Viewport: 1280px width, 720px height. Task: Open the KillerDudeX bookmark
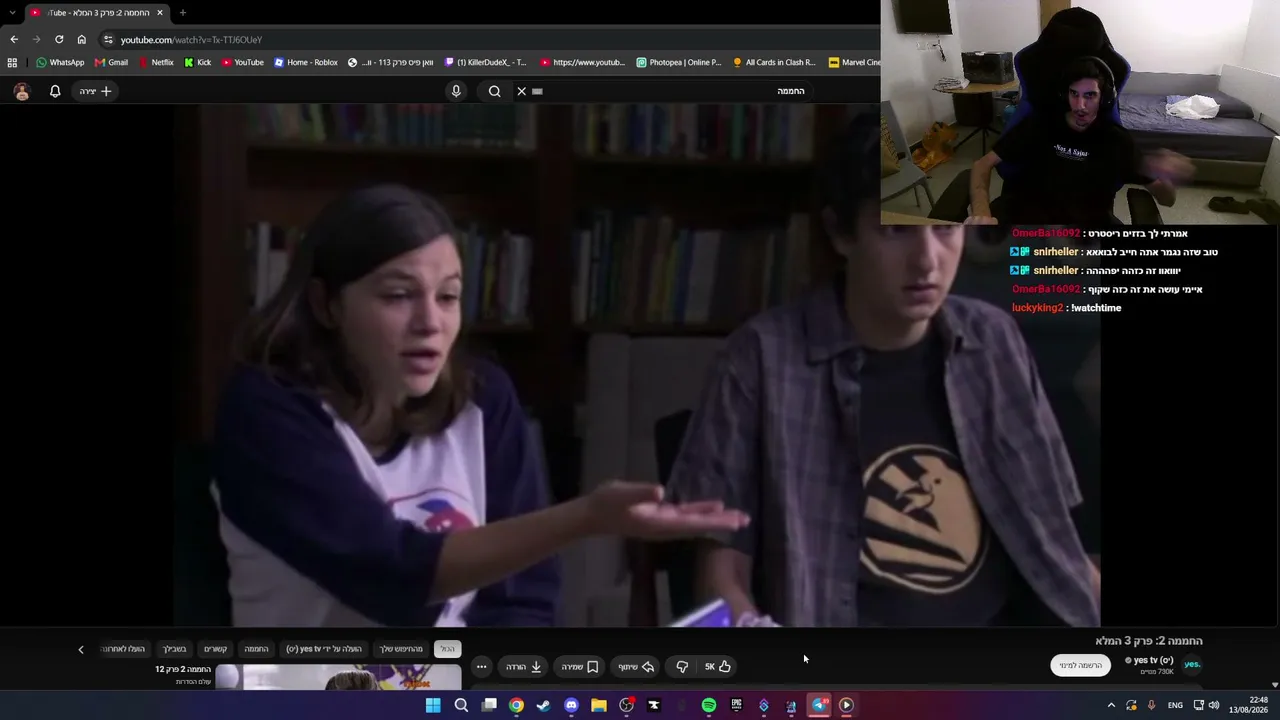coord(486,62)
